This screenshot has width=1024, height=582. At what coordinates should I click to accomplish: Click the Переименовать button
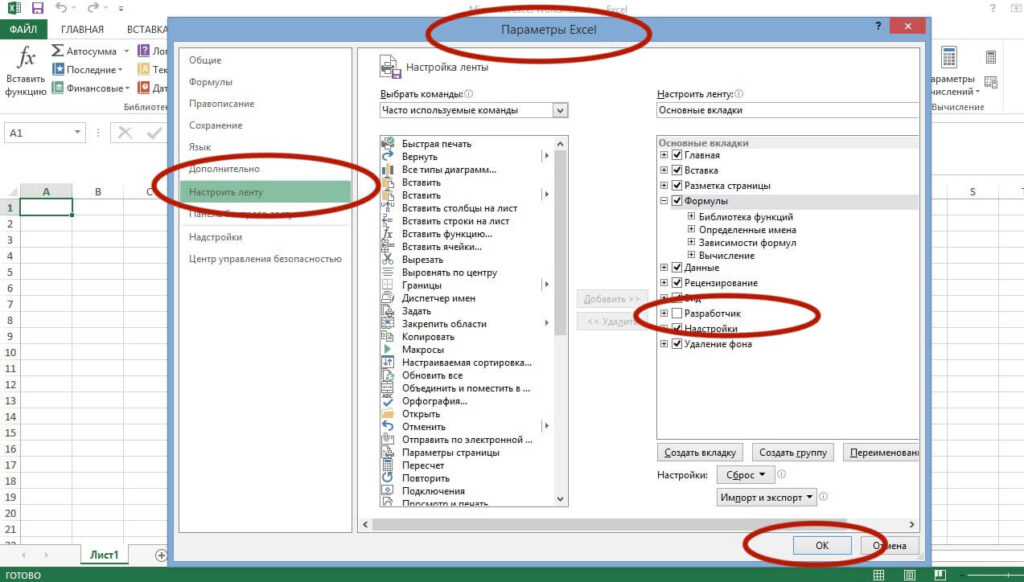882,452
